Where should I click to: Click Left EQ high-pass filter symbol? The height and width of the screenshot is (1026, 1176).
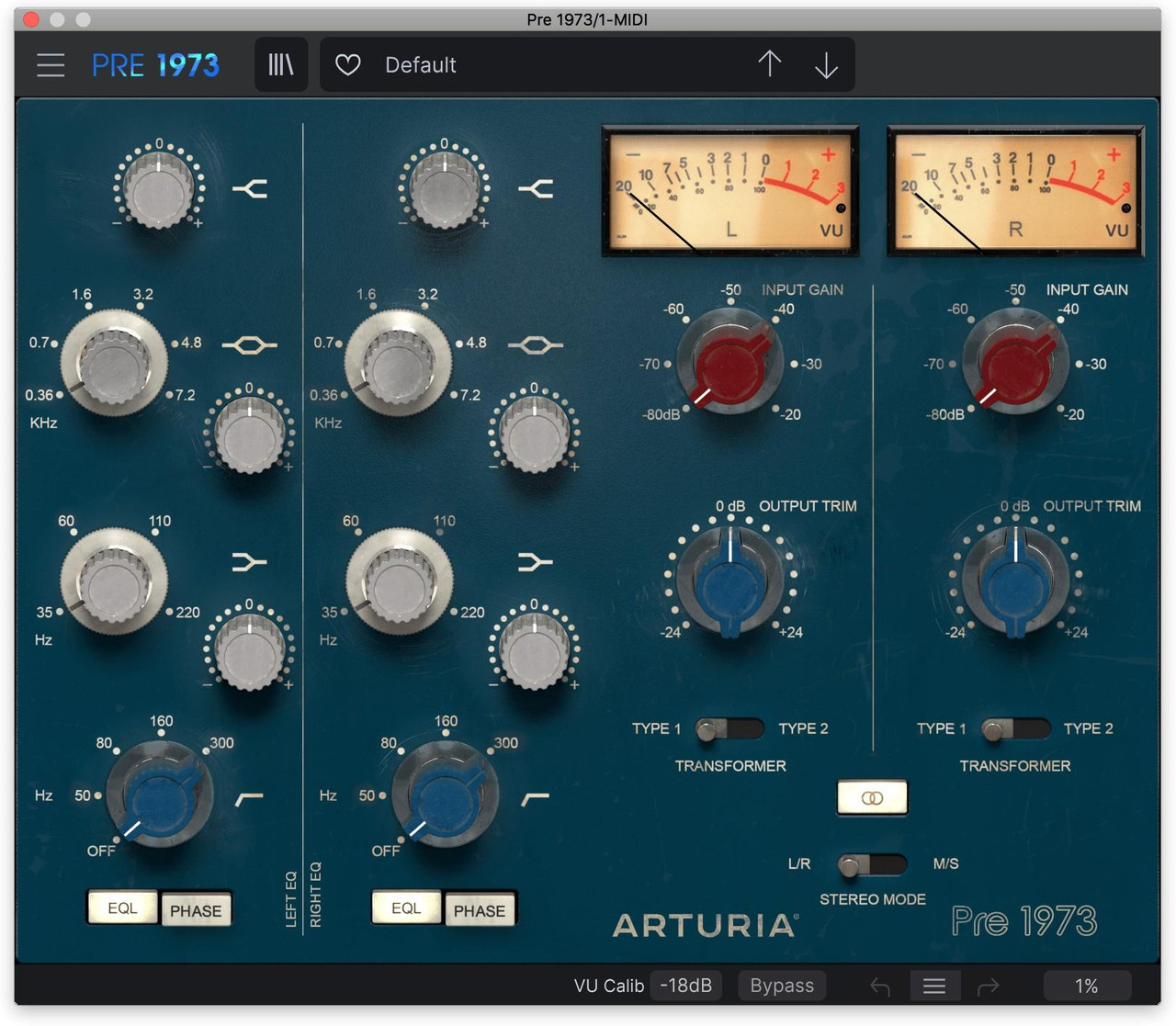[249, 800]
